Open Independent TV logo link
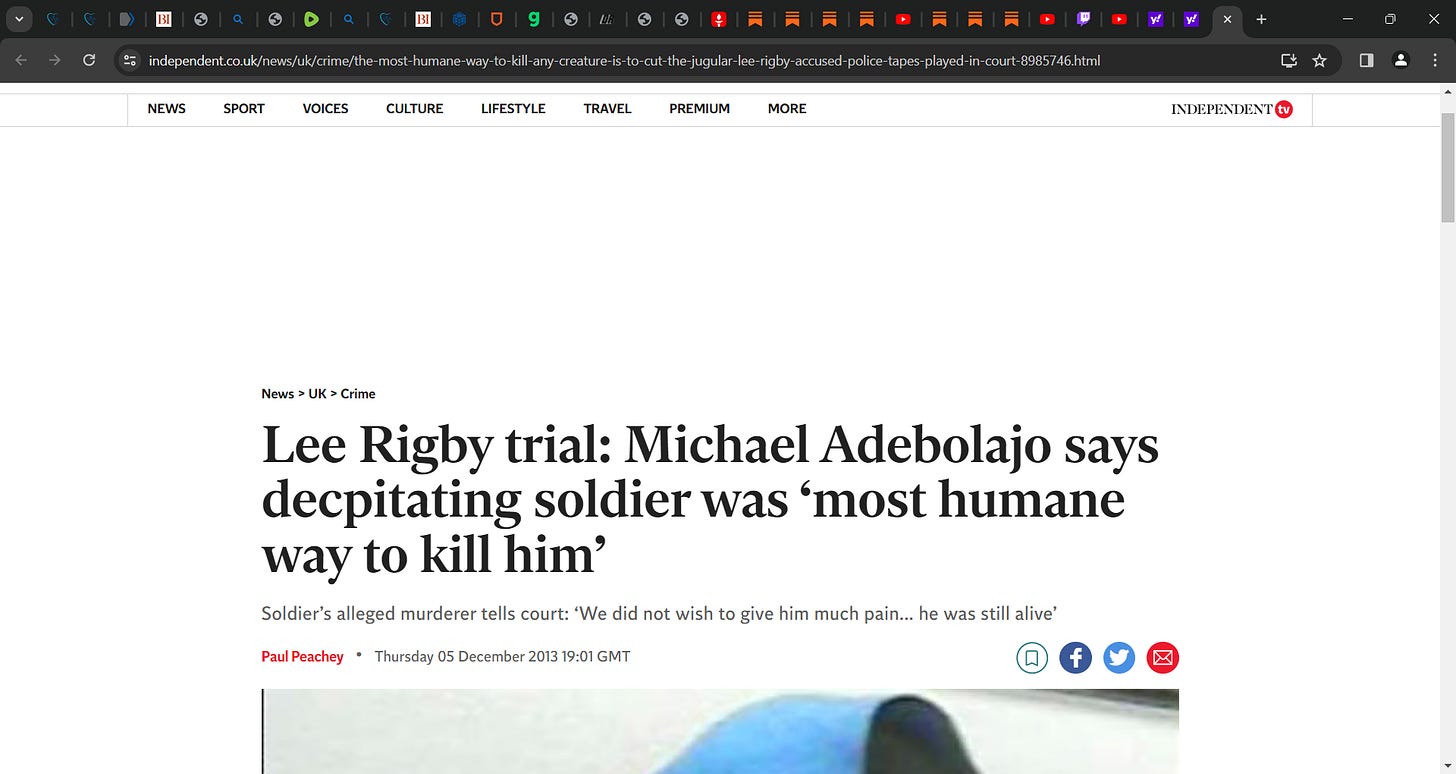The height and width of the screenshot is (774, 1456). [1232, 109]
